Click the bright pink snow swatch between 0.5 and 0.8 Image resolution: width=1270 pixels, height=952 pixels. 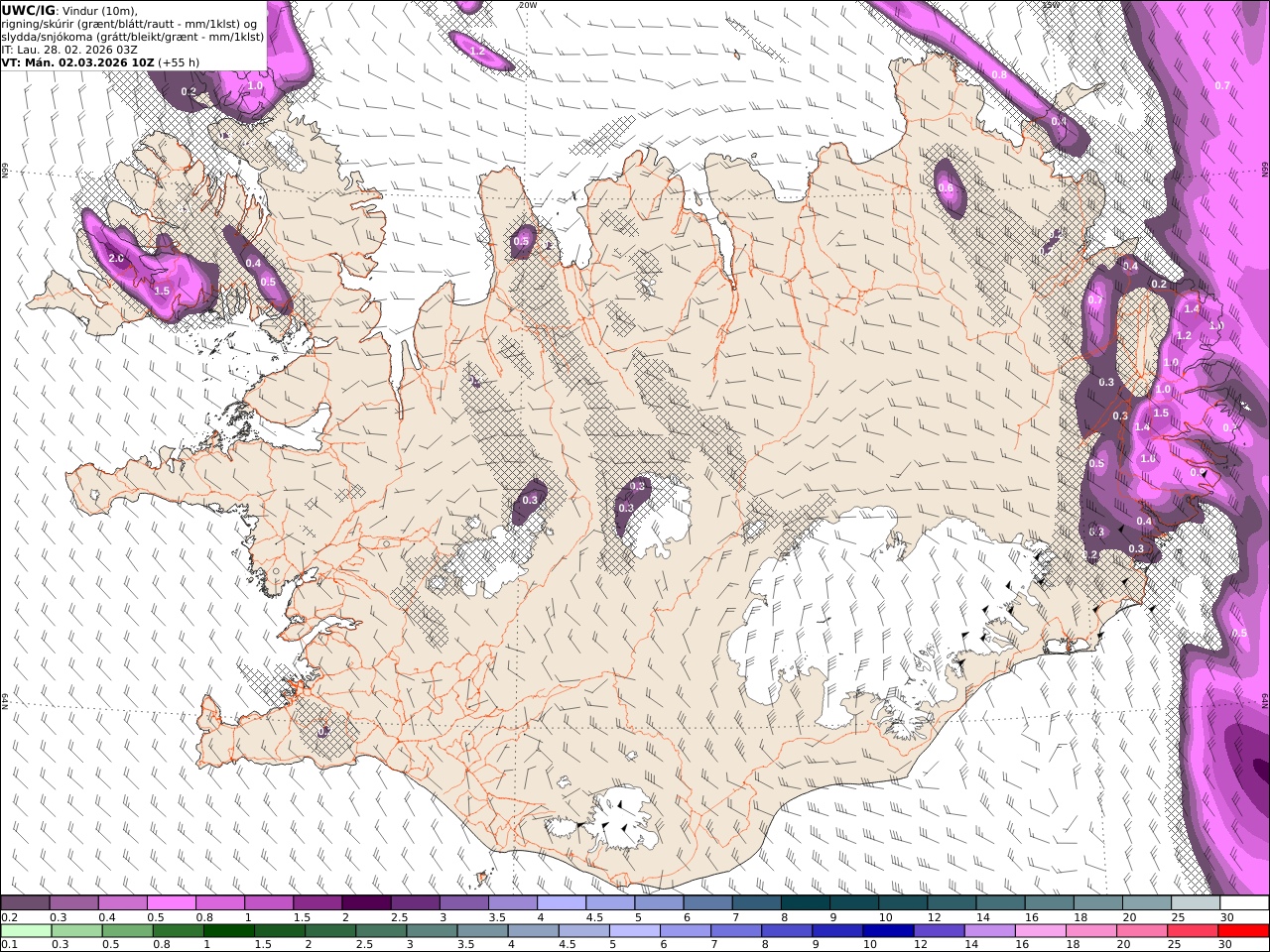pyautogui.click(x=172, y=902)
